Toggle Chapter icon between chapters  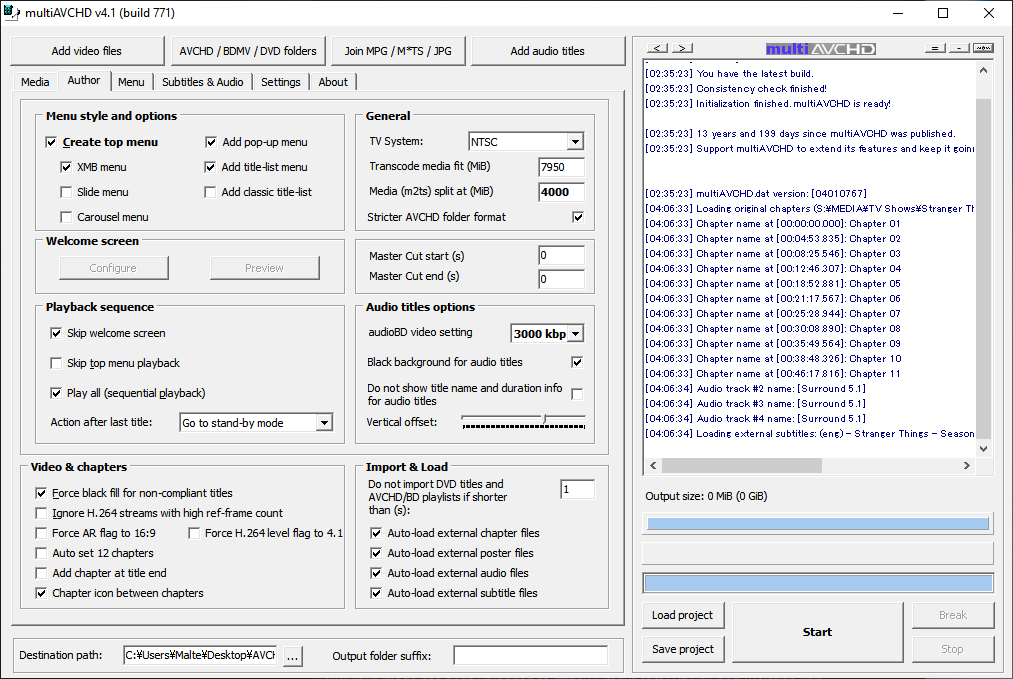pyautogui.click(x=41, y=593)
